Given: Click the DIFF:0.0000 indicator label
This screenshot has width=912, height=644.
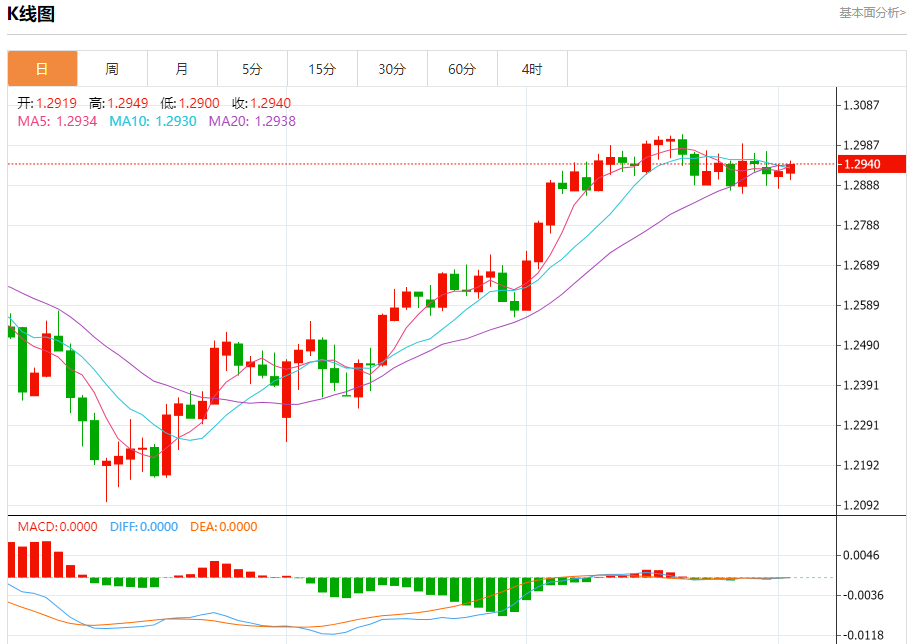Looking at the screenshot, I should [x=144, y=526].
